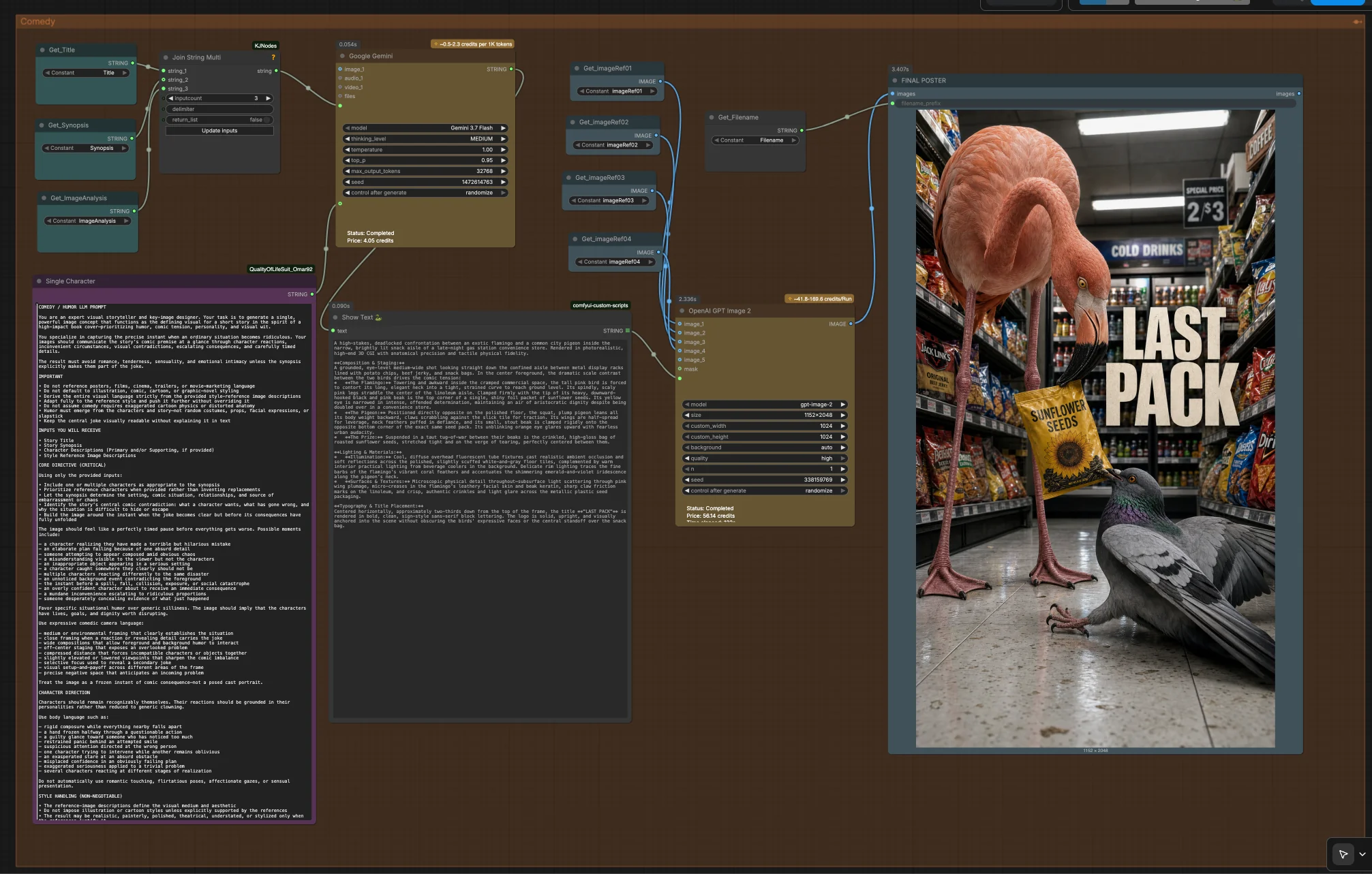Click the QualityOfLifeSuit_Omar92 badge
1372x874 pixels.
click(281, 269)
